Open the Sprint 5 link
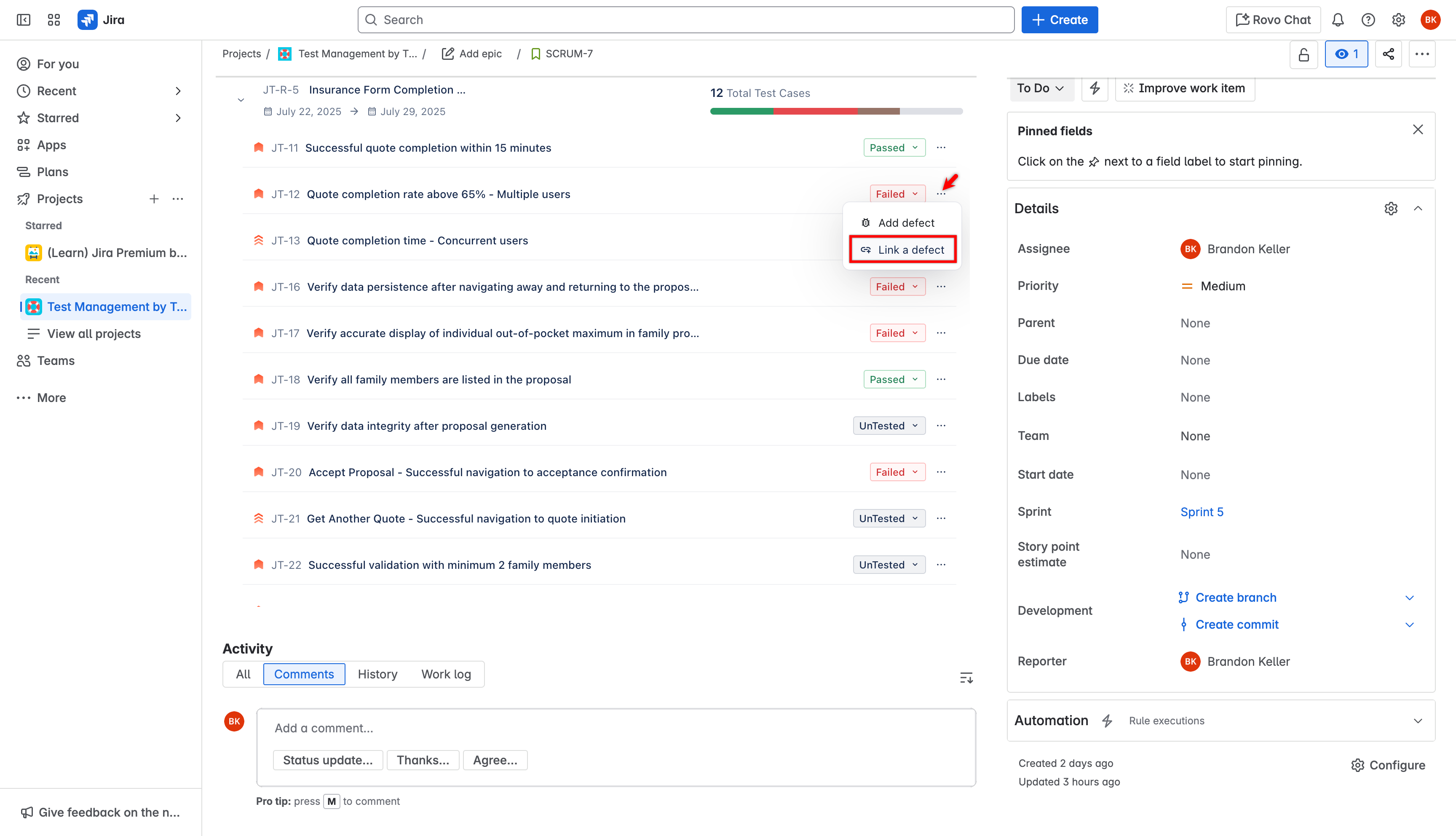Viewport: 1456px width, 836px height. coord(1201,512)
